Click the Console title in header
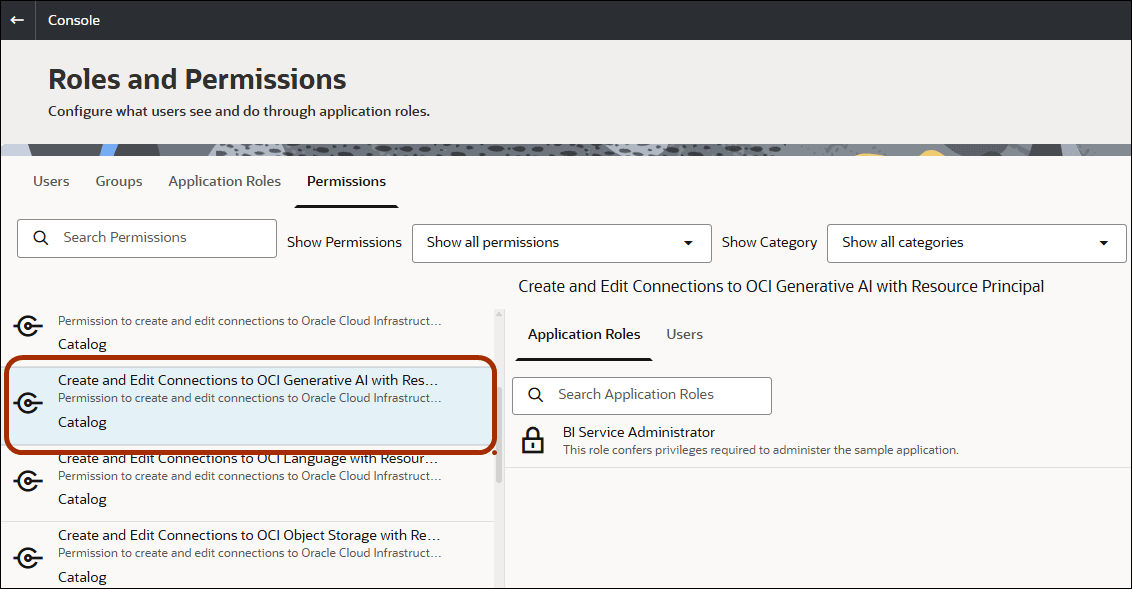Image resolution: width=1132 pixels, height=589 pixels. point(74,20)
